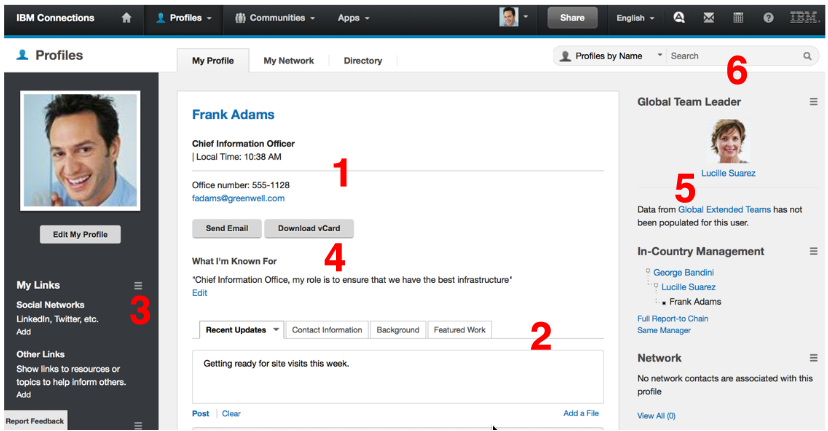828x431 pixels.
Task: Open George Bandini in management chain
Action: pos(683,273)
